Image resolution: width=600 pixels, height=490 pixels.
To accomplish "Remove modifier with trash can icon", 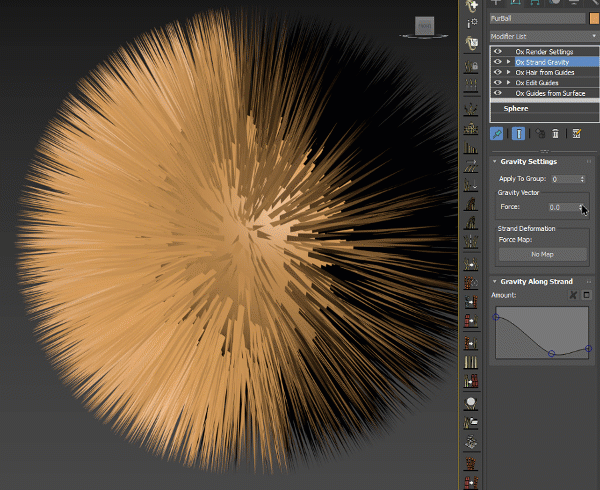I will [x=555, y=132].
